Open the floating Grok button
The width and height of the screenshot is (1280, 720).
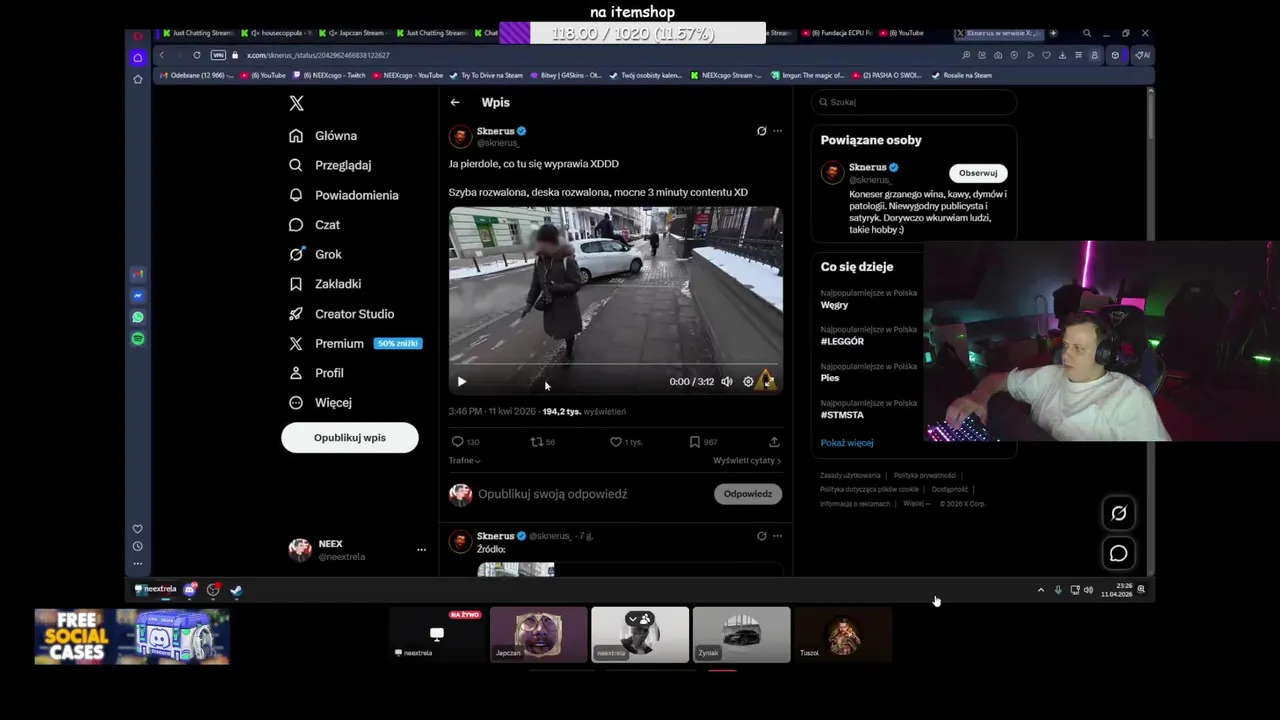(x=1118, y=514)
